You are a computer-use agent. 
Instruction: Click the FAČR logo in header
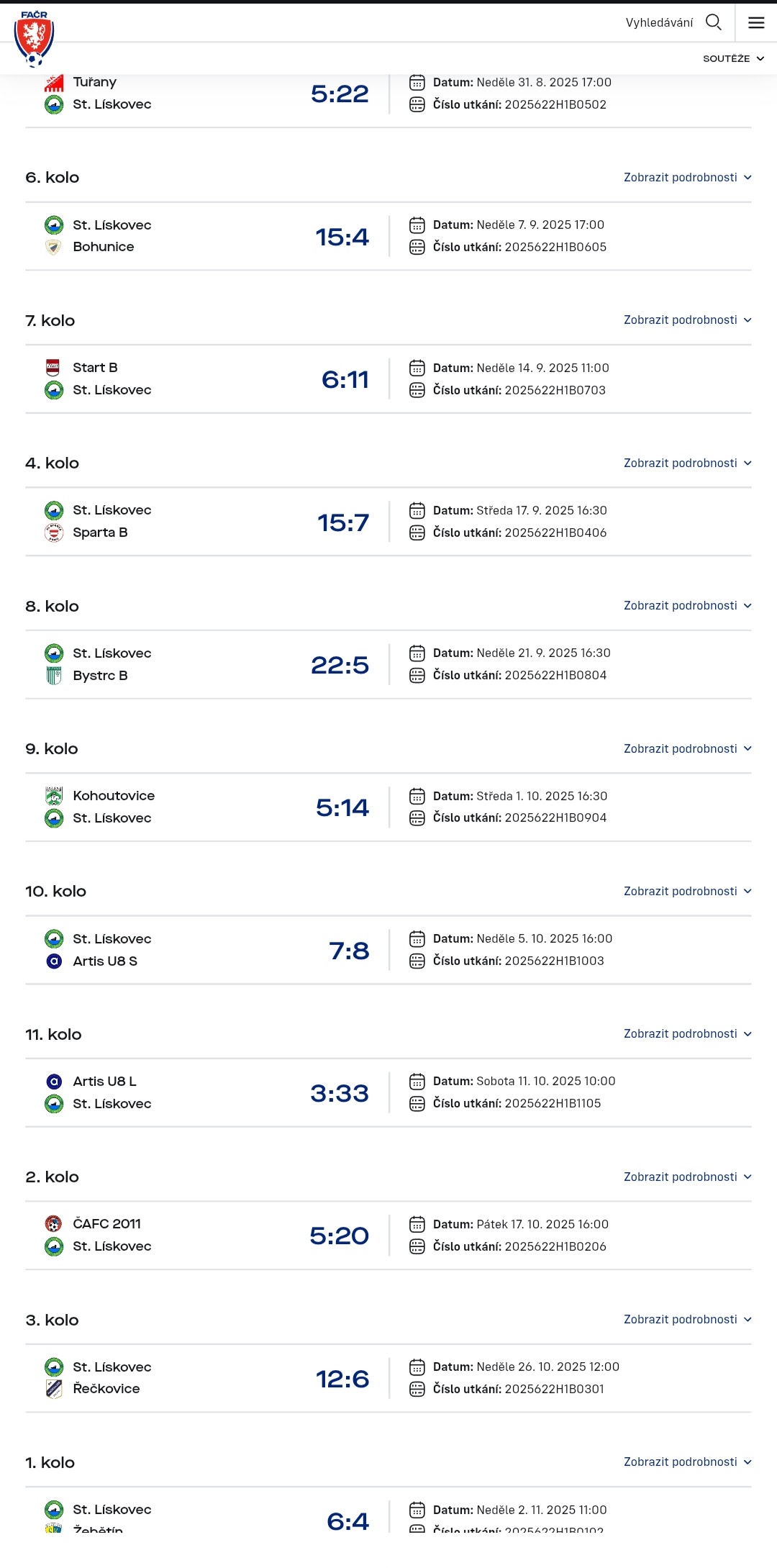[34, 38]
